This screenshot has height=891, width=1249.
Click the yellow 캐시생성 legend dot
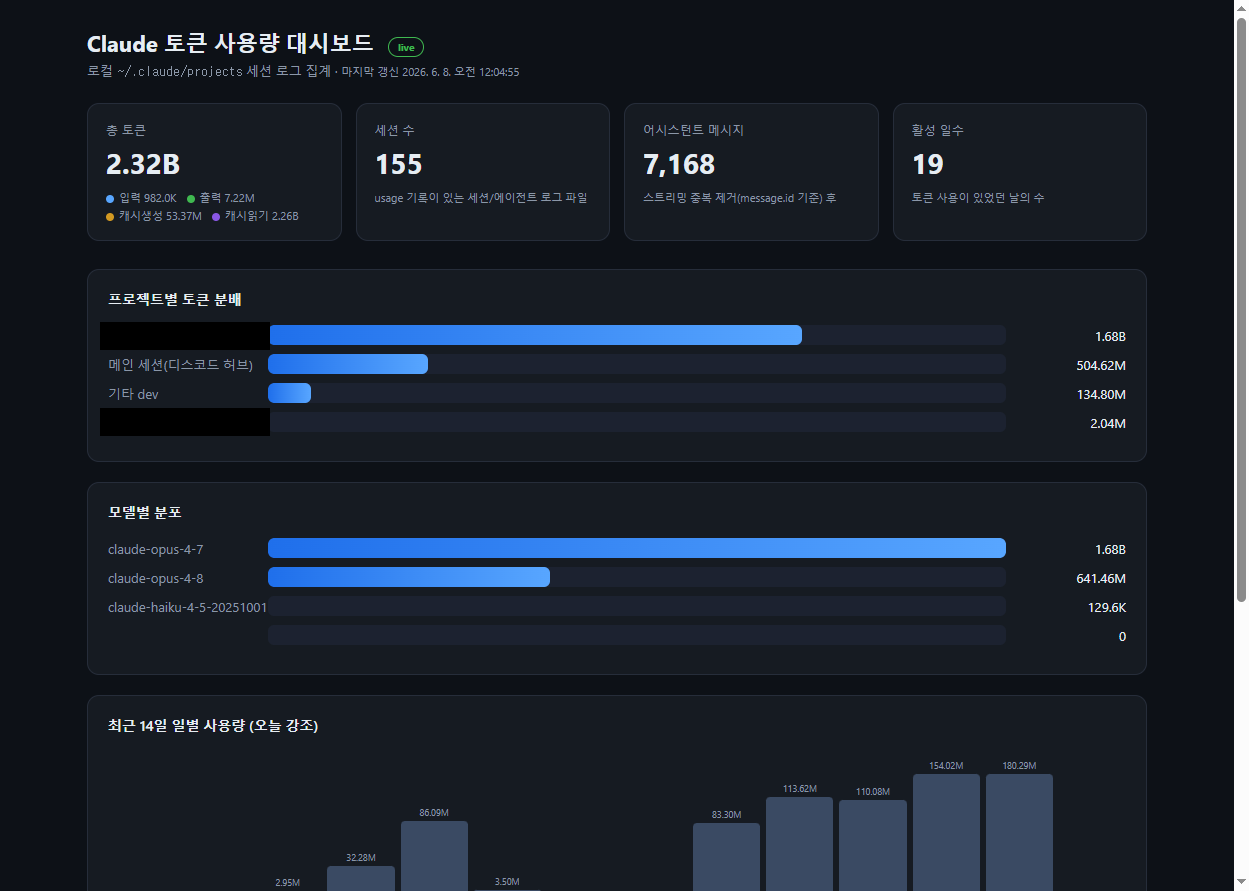coord(110,216)
